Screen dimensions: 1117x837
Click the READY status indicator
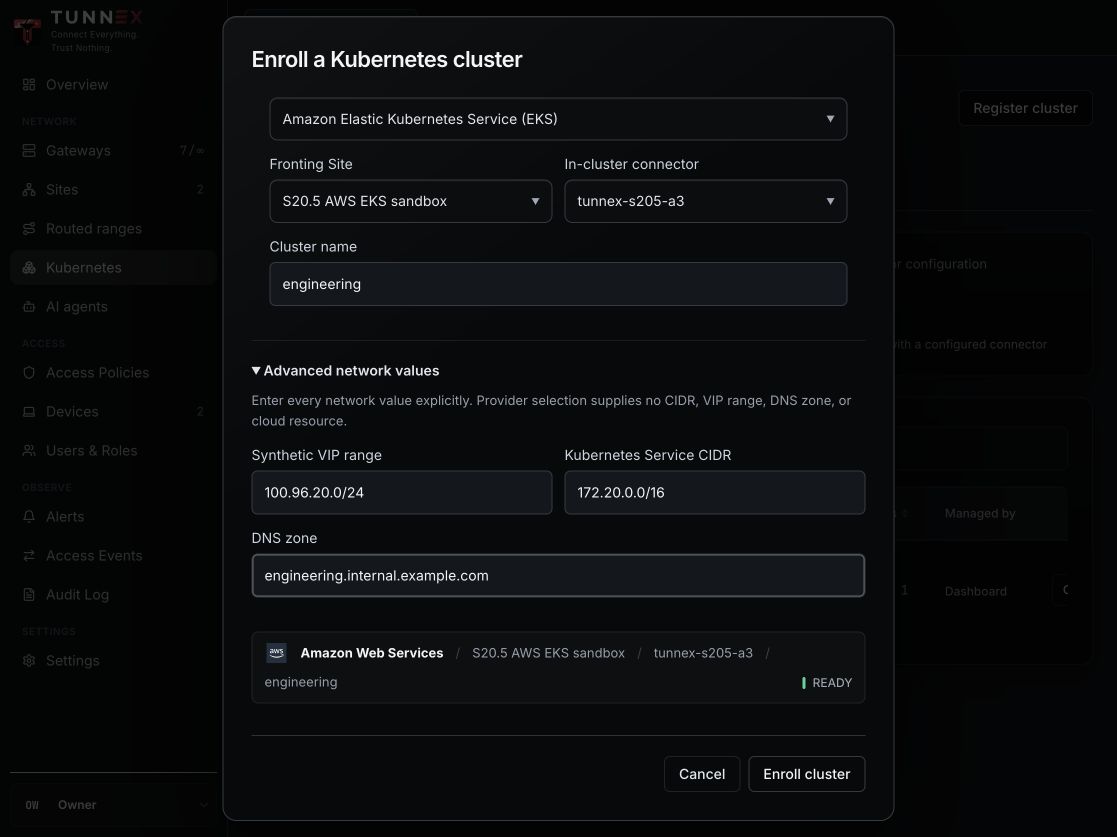click(827, 682)
